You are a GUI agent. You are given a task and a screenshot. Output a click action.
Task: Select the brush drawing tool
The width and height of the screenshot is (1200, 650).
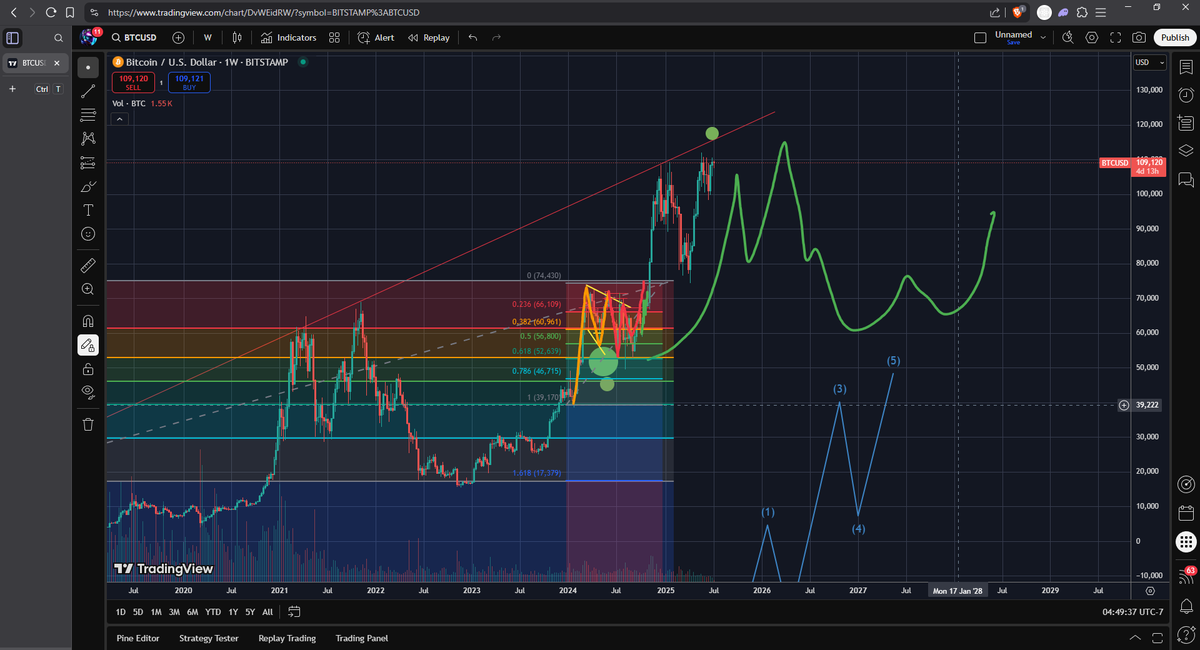[x=88, y=186]
